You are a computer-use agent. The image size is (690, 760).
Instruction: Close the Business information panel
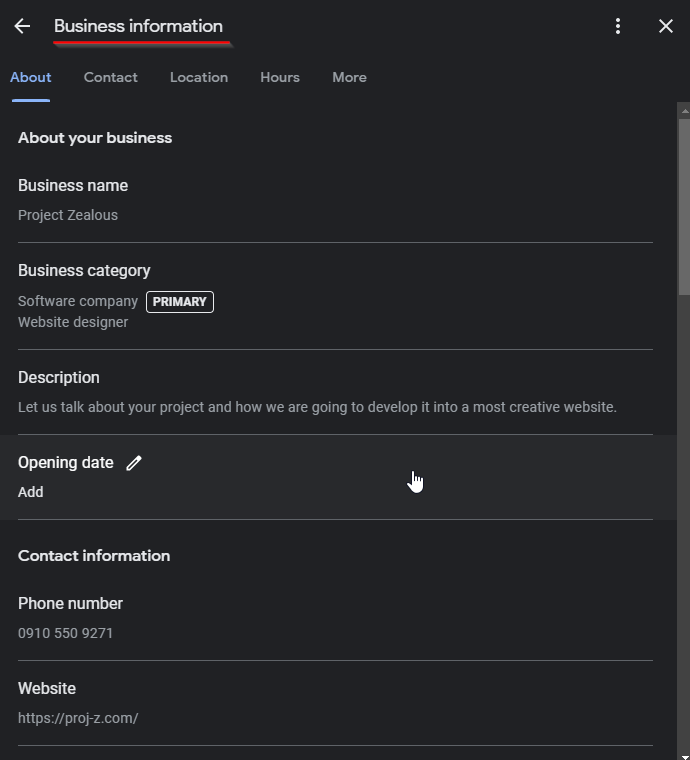[666, 27]
